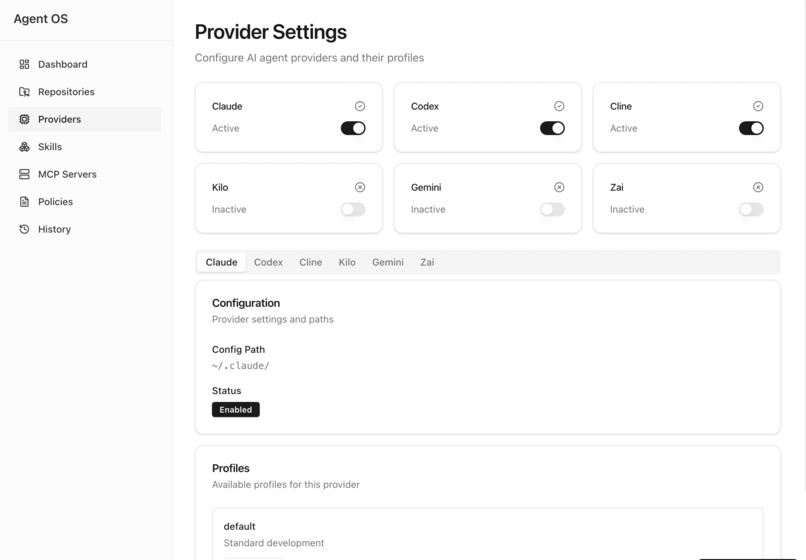
Task: Click the History clock icon
Action: coord(24,229)
